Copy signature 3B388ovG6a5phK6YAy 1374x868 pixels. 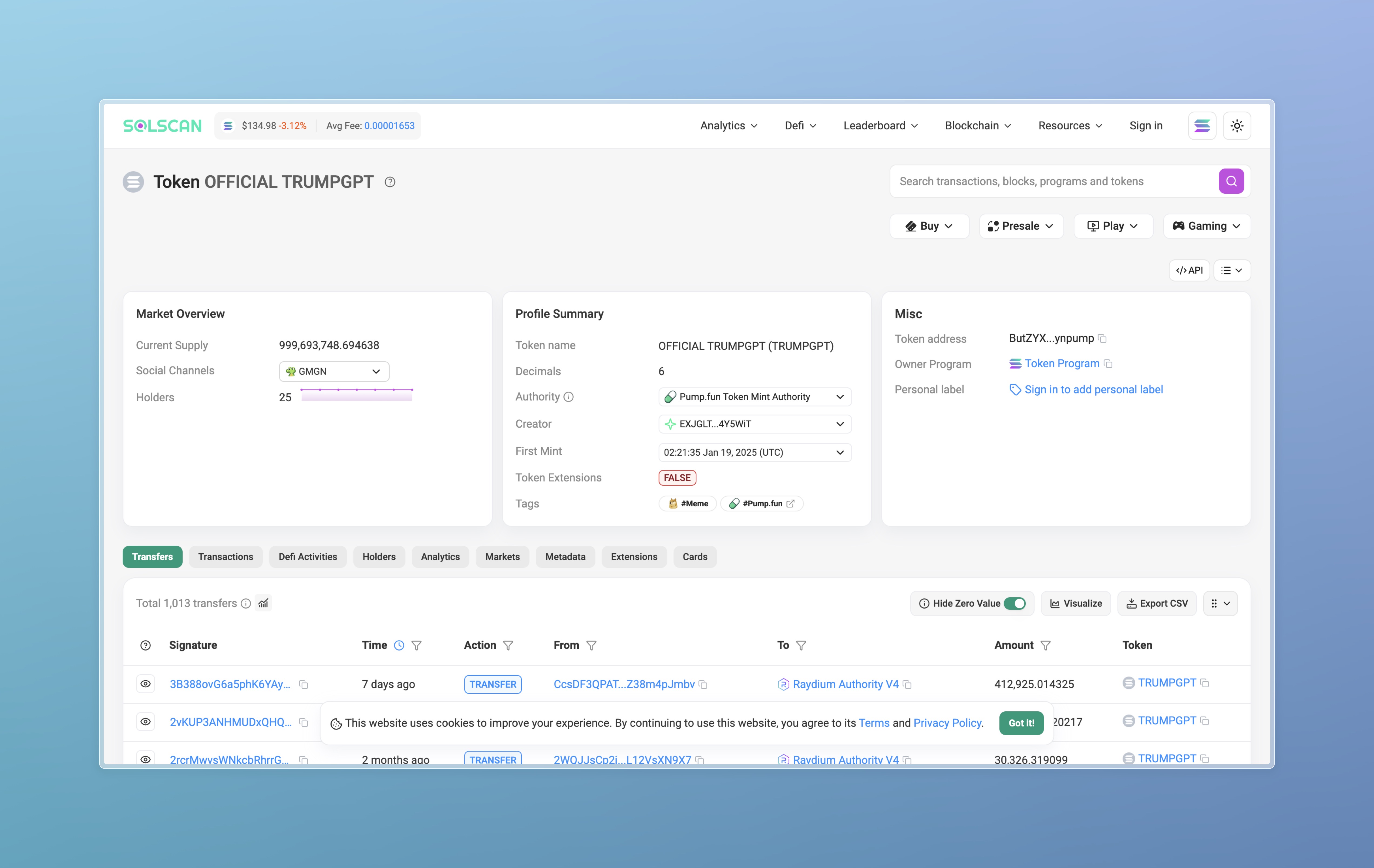click(x=304, y=684)
